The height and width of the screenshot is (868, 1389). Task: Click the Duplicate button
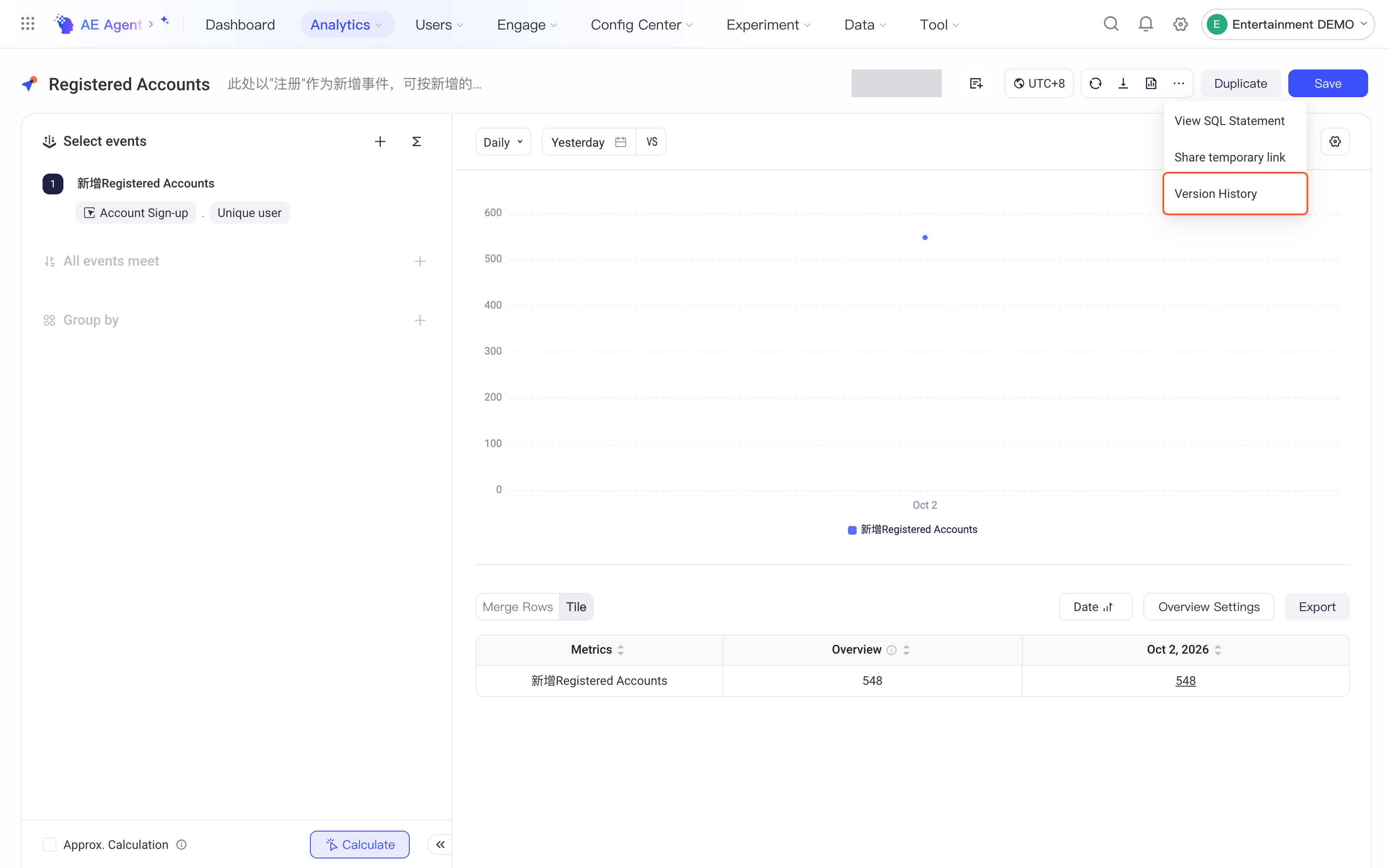pyautogui.click(x=1241, y=84)
